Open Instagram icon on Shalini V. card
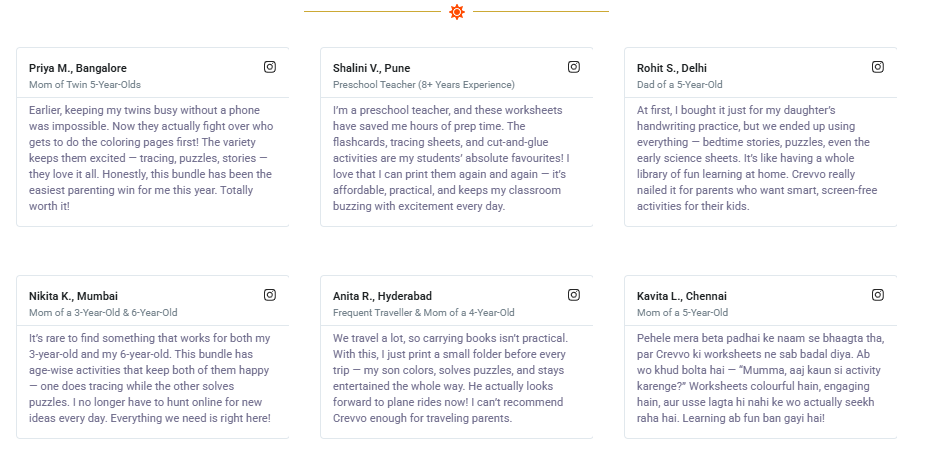The width and height of the screenshot is (940, 461). tap(574, 67)
